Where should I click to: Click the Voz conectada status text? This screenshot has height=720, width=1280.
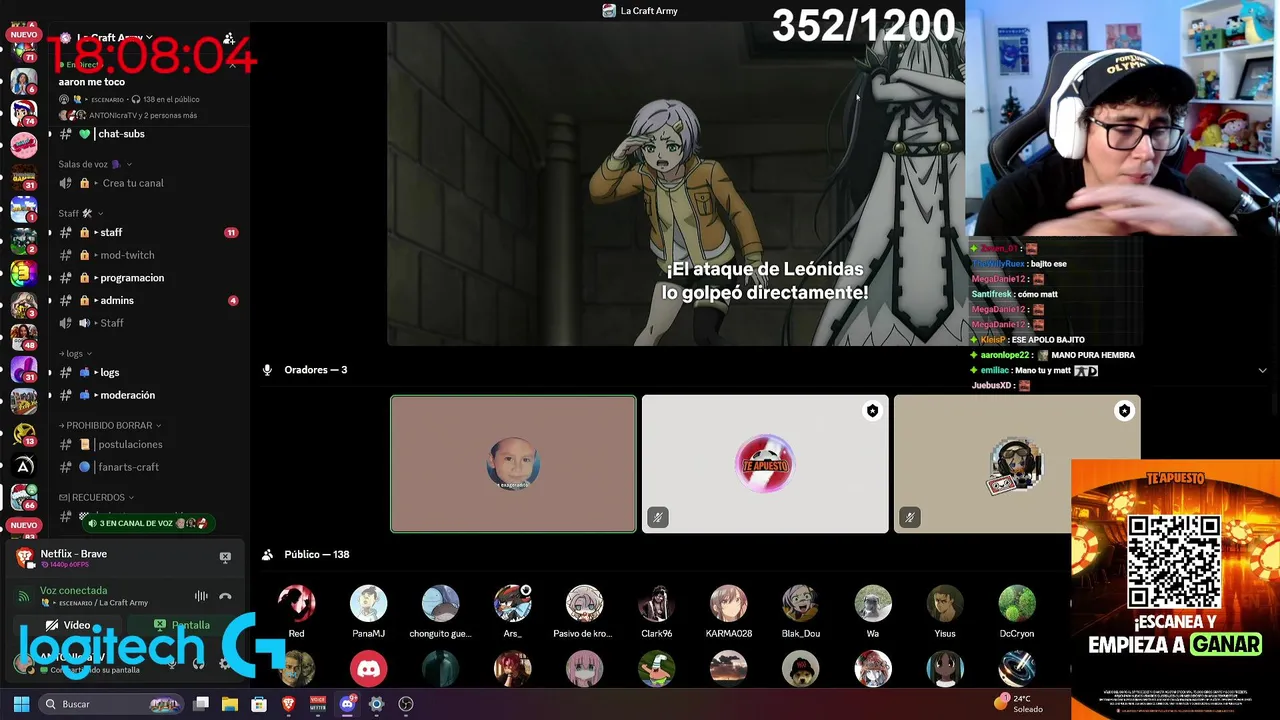(x=73, y=590)
